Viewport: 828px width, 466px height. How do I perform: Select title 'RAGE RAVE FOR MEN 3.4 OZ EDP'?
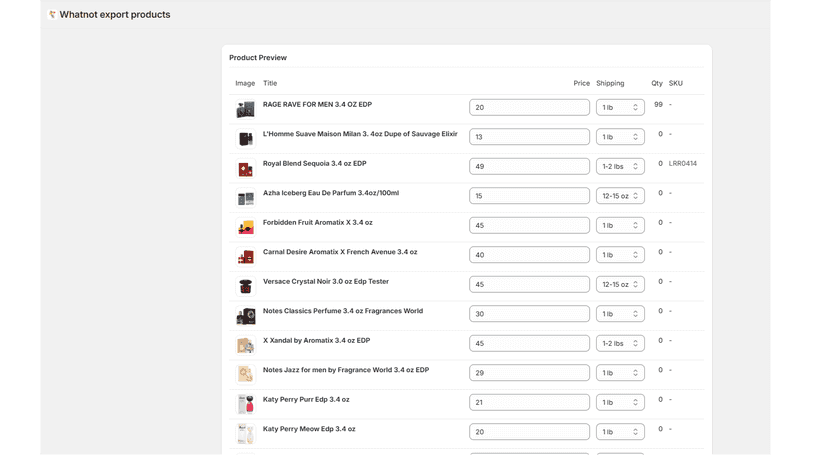pyautogui.click(x=317, y=105)
